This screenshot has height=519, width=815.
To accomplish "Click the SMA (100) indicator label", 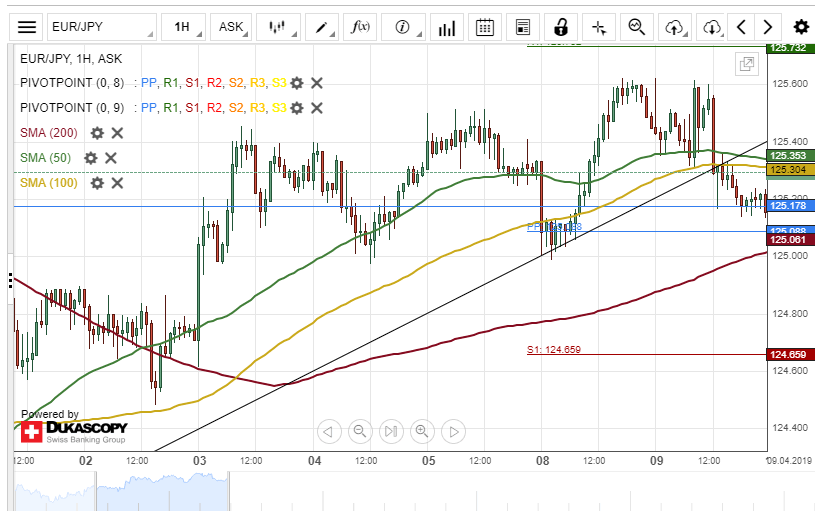I will pyautogui.click(x=48, y=183).
